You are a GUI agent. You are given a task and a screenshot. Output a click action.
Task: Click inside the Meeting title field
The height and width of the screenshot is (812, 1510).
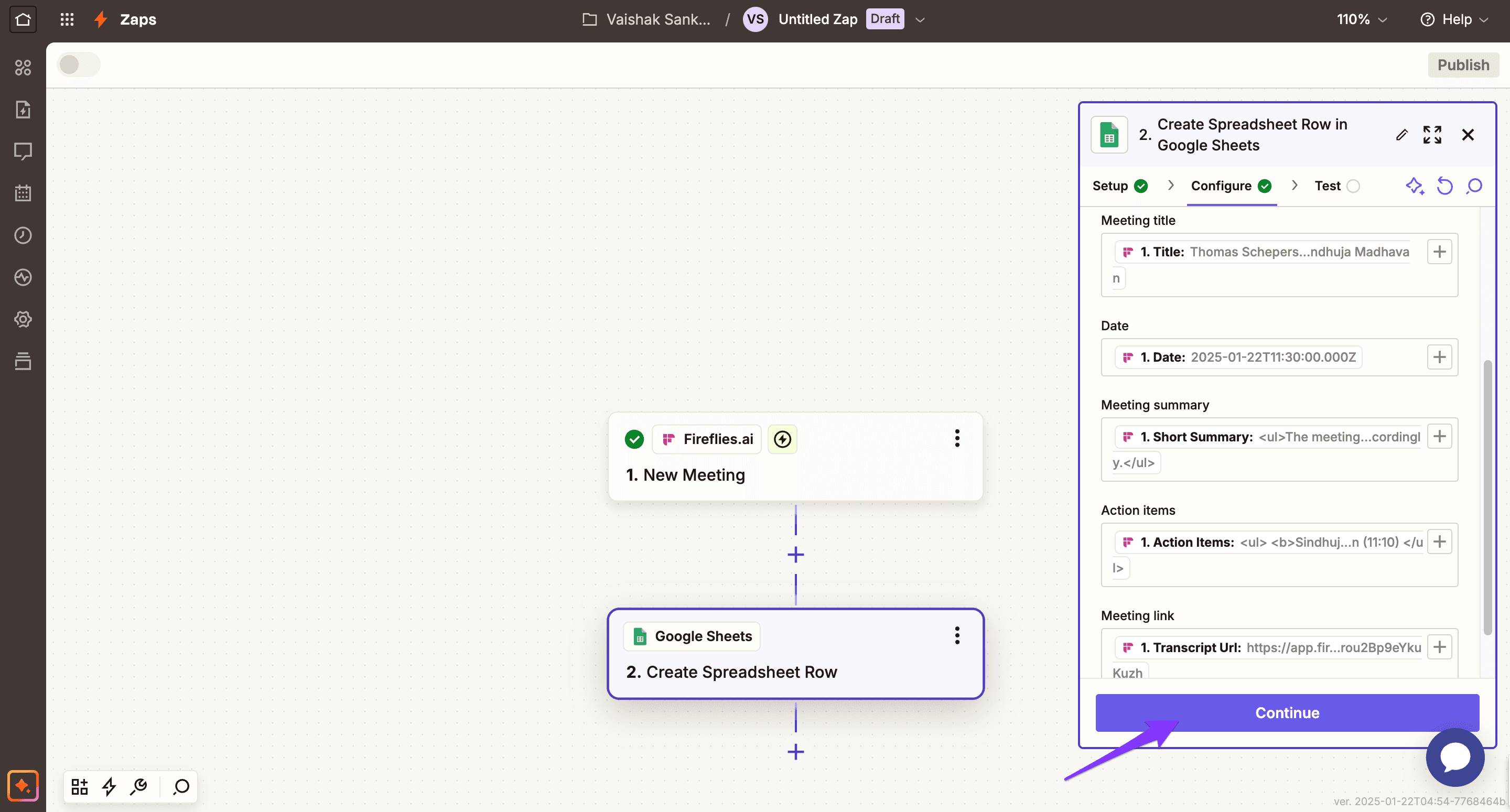[x=1279, y=265]
